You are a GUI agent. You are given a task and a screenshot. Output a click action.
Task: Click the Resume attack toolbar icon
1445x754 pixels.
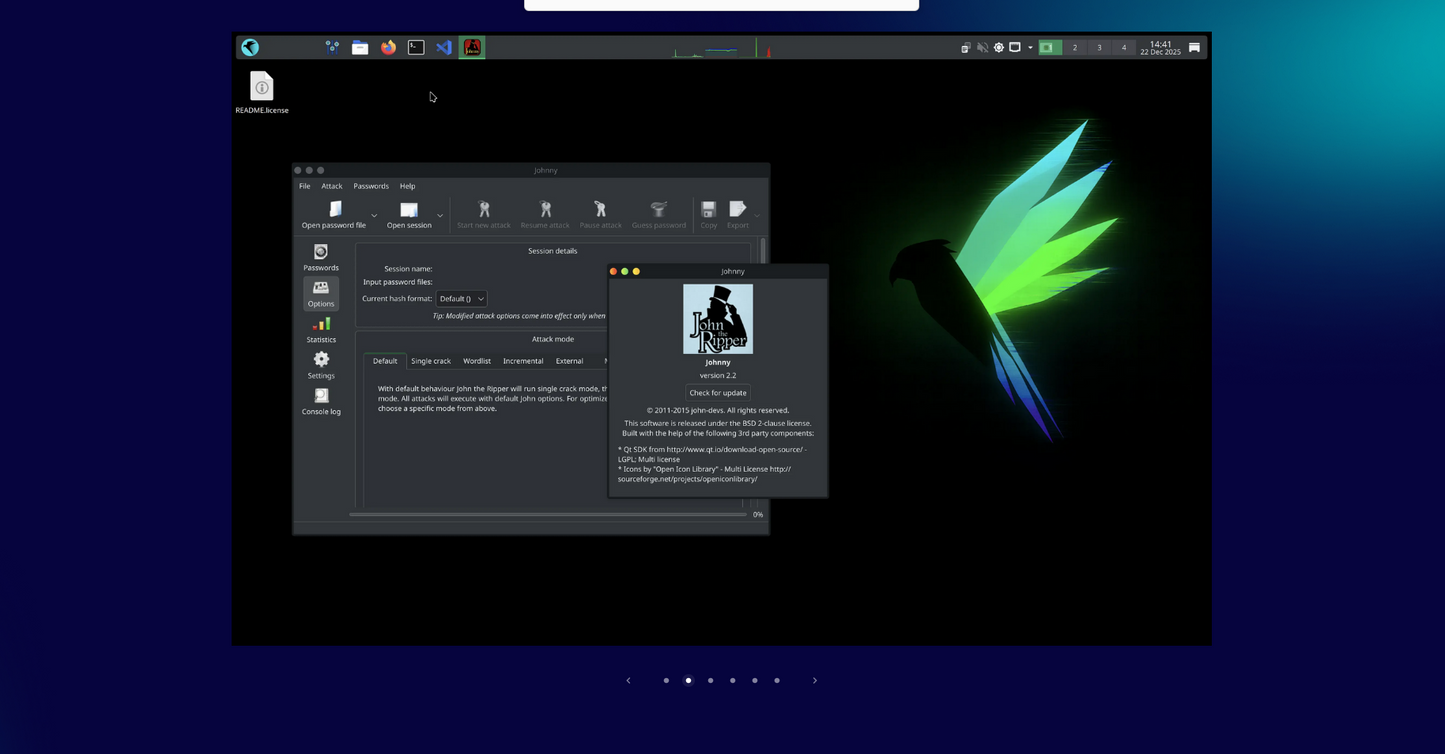pos(545,209)
